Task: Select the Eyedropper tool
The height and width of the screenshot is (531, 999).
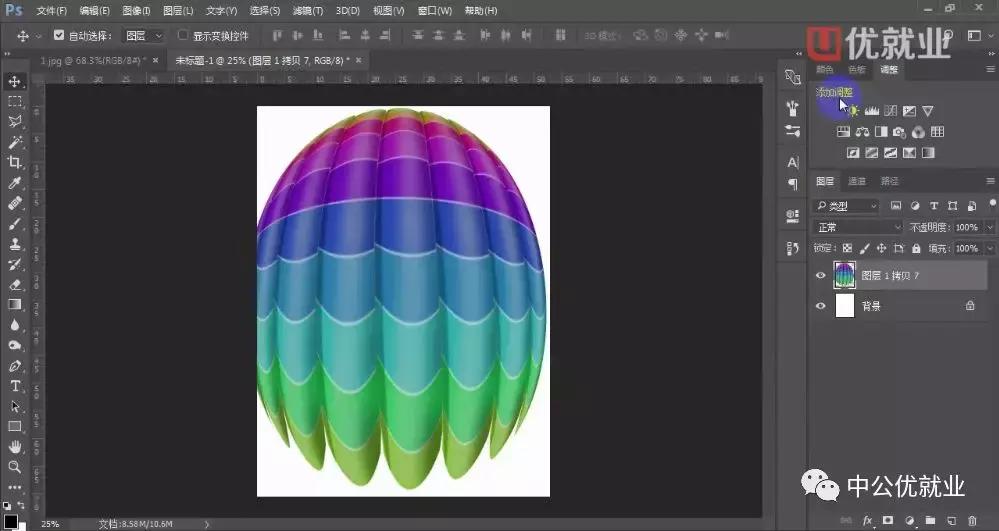Action: click(15, 183)
